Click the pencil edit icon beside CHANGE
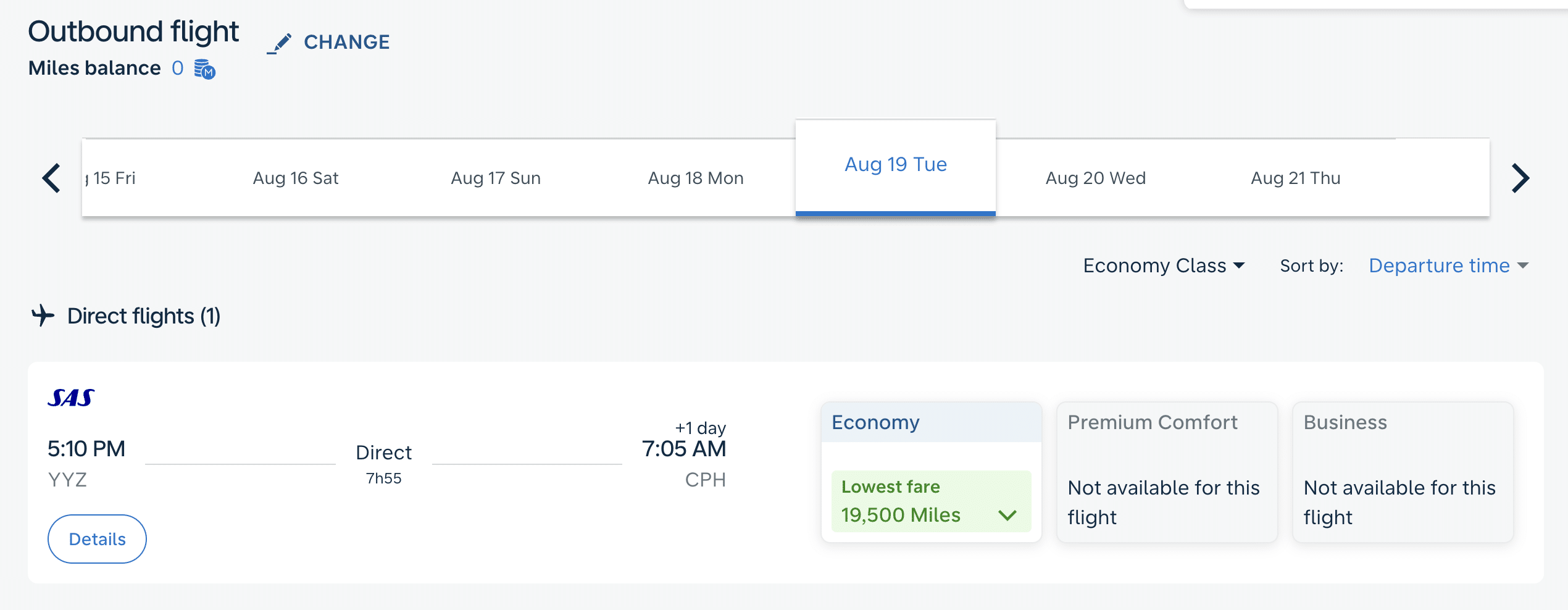The width and height of the screenshot is (1568, 610). [x=280, y=43]
